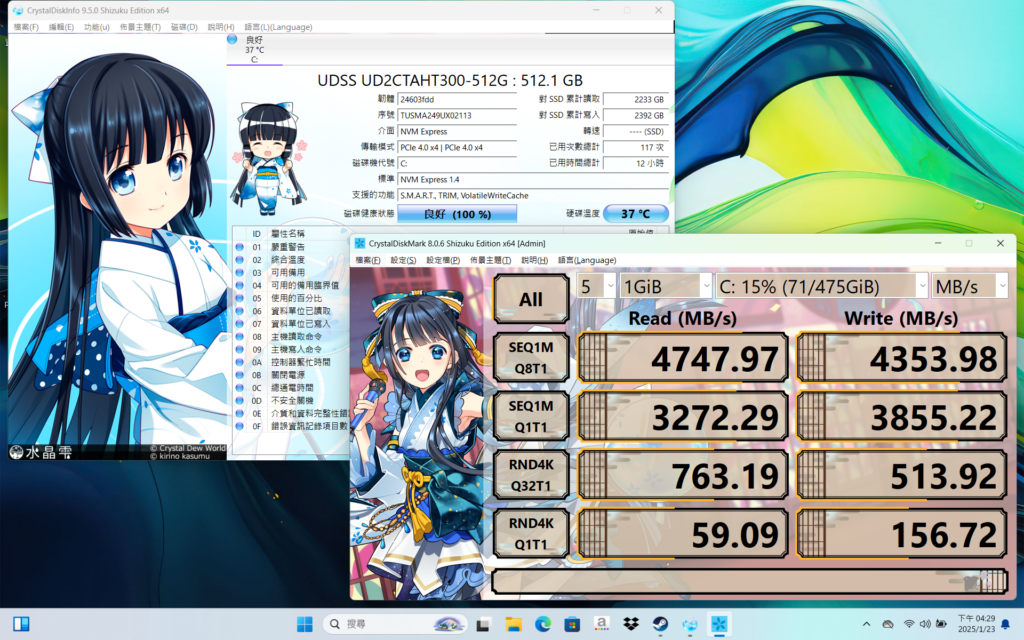Image resolution: width=1024 pixels, height=640 pixels.
Task: Open 檔案(F) menu in CrystalDiskInfo
Action: click(x=26, y=27)
